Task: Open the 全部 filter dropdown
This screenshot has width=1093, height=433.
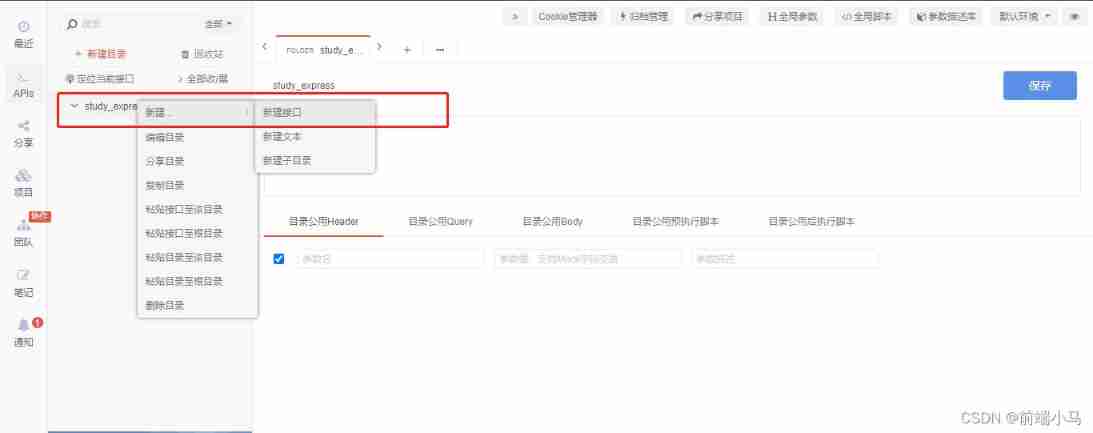Action: point(217,24)
